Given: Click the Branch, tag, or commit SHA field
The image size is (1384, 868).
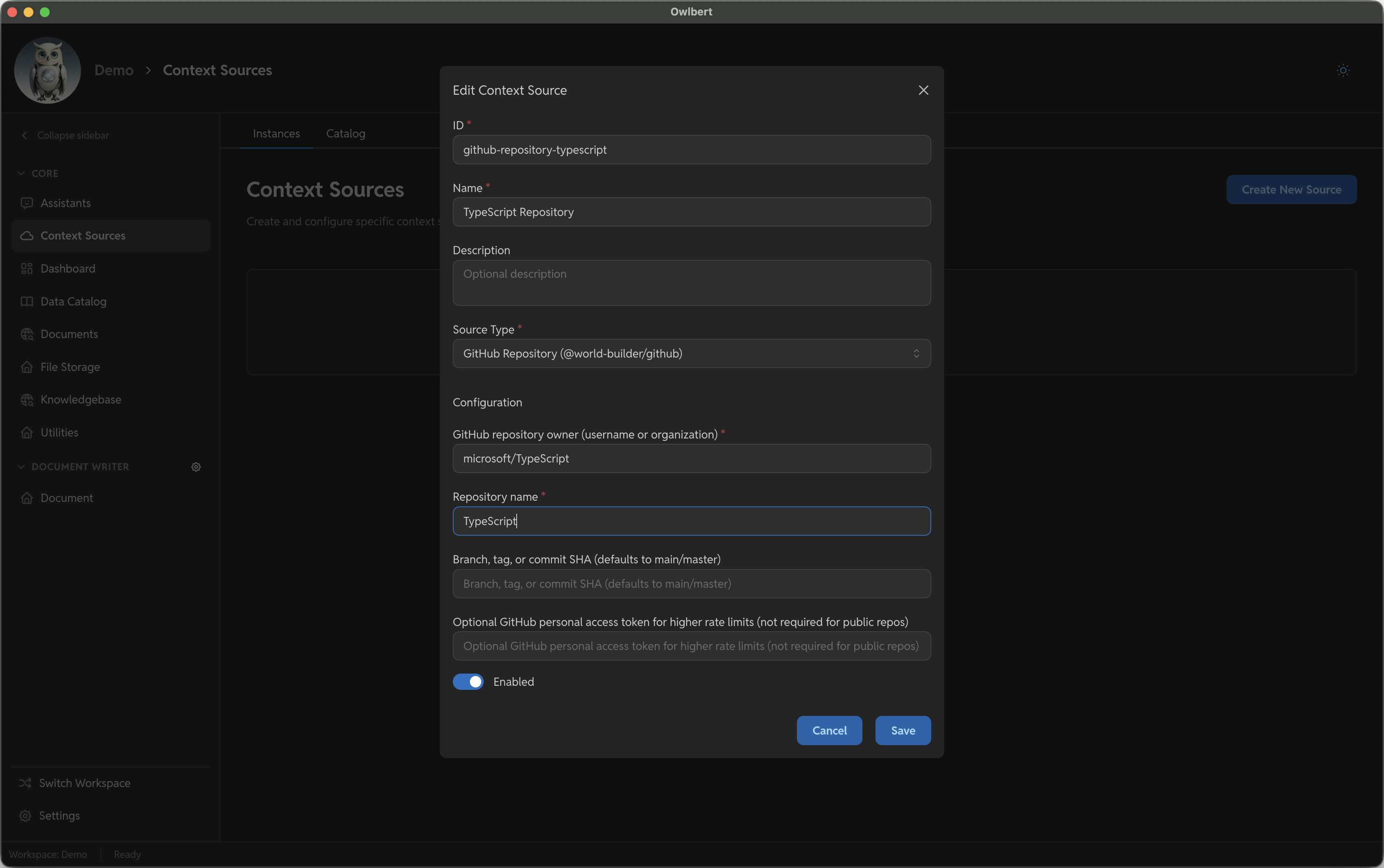Looking at the screenshot, I should click(x=691, y=584).
